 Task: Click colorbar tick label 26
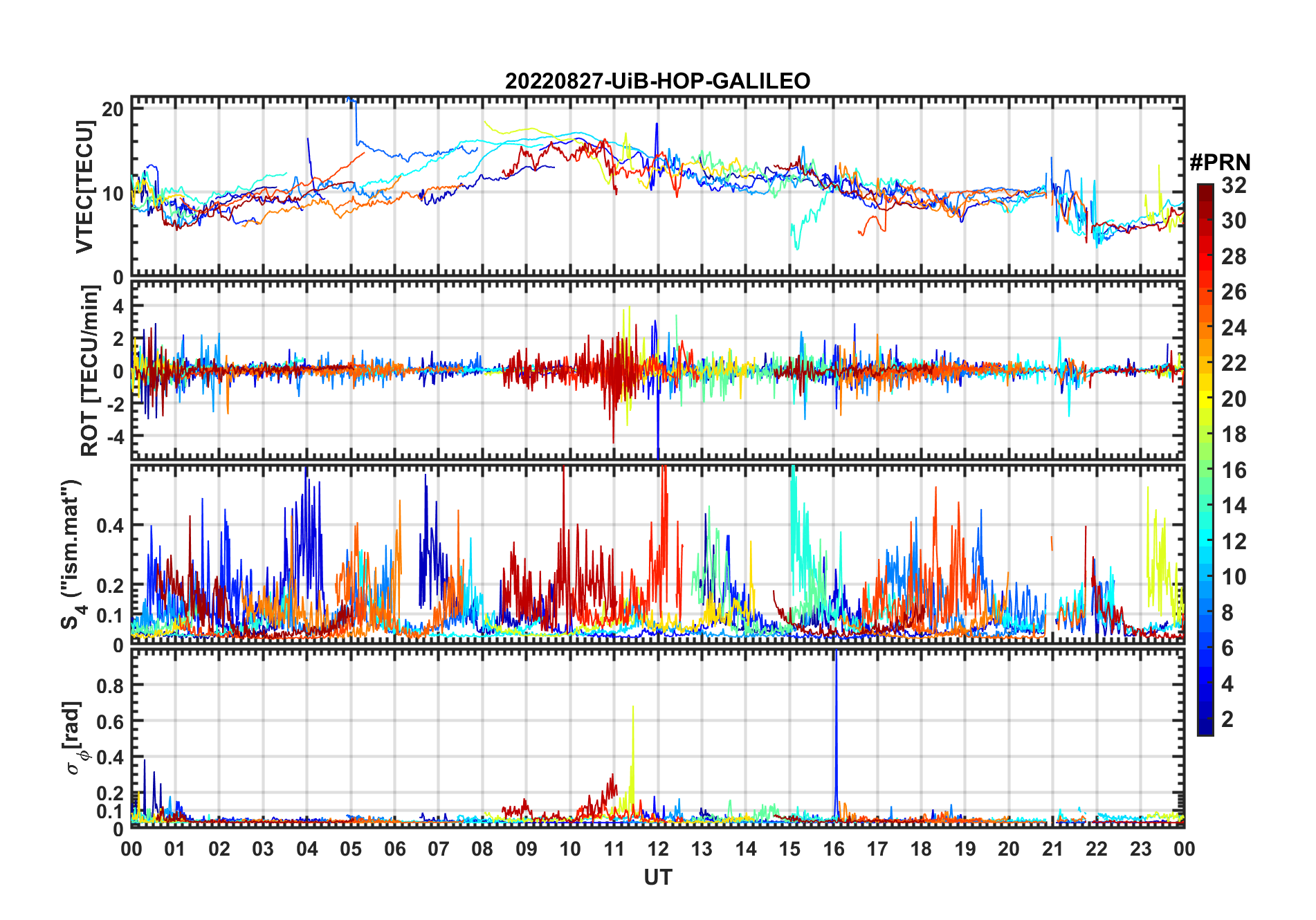point(1234,292)
